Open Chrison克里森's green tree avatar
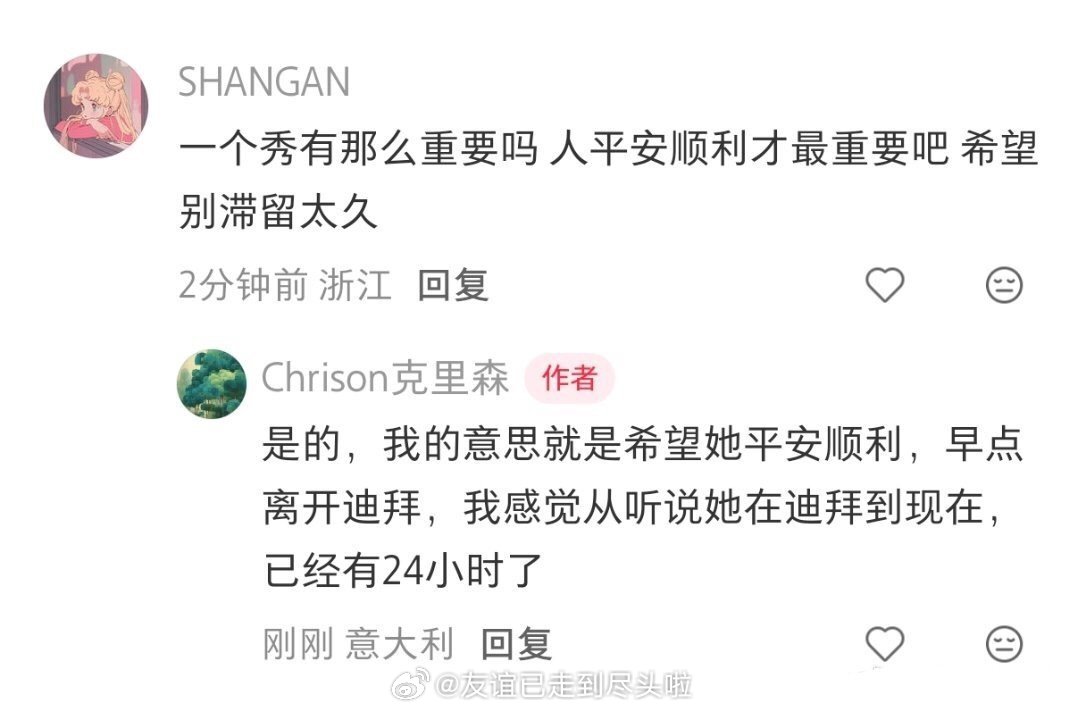The height and width of the screenshot is (711, 1086). tap(212, 384)
